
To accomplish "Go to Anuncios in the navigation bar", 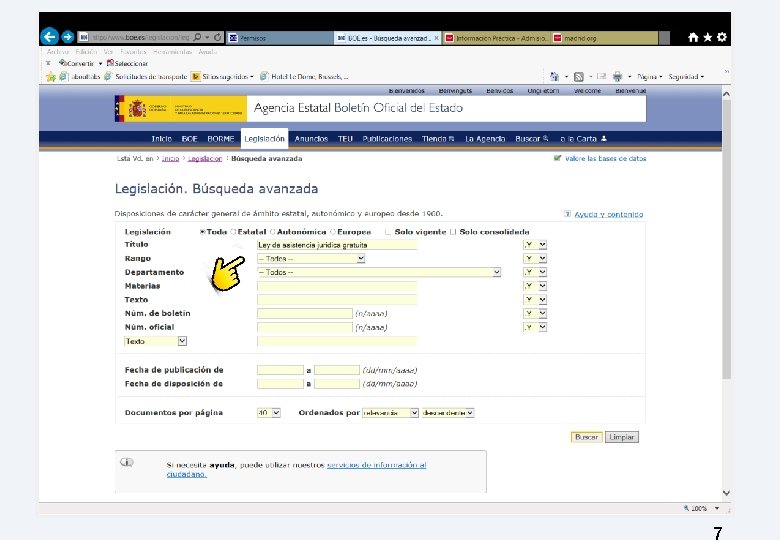I will point(311,139).
